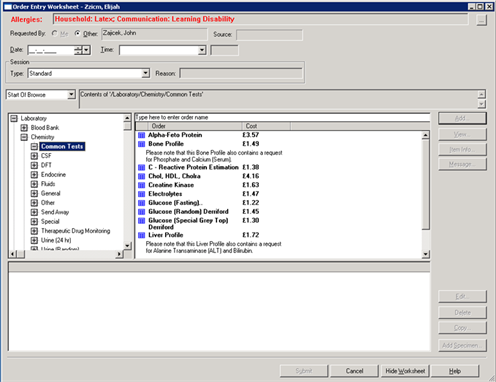Click the Message... button
The width and height of the screenshot is (496, 382).
[x=462, y=164]
